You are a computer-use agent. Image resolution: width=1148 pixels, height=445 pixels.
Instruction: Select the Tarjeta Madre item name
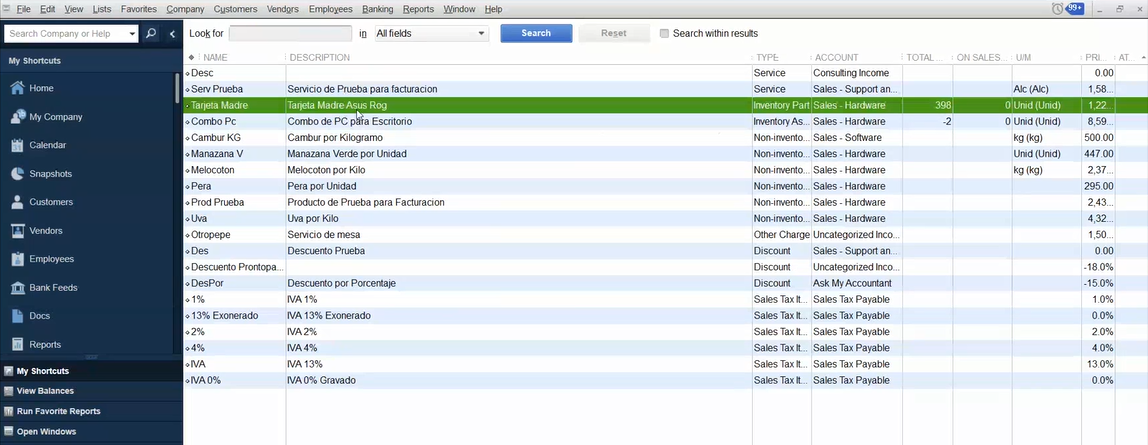[x=219, y=105]
